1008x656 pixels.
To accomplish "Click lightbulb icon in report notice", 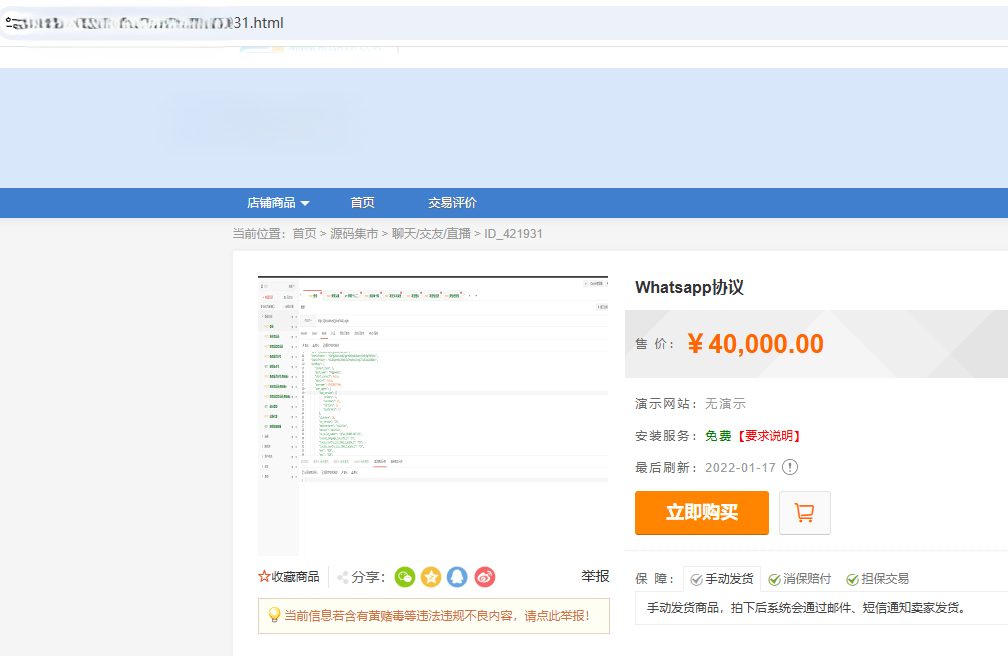I will tap(274, 615).
